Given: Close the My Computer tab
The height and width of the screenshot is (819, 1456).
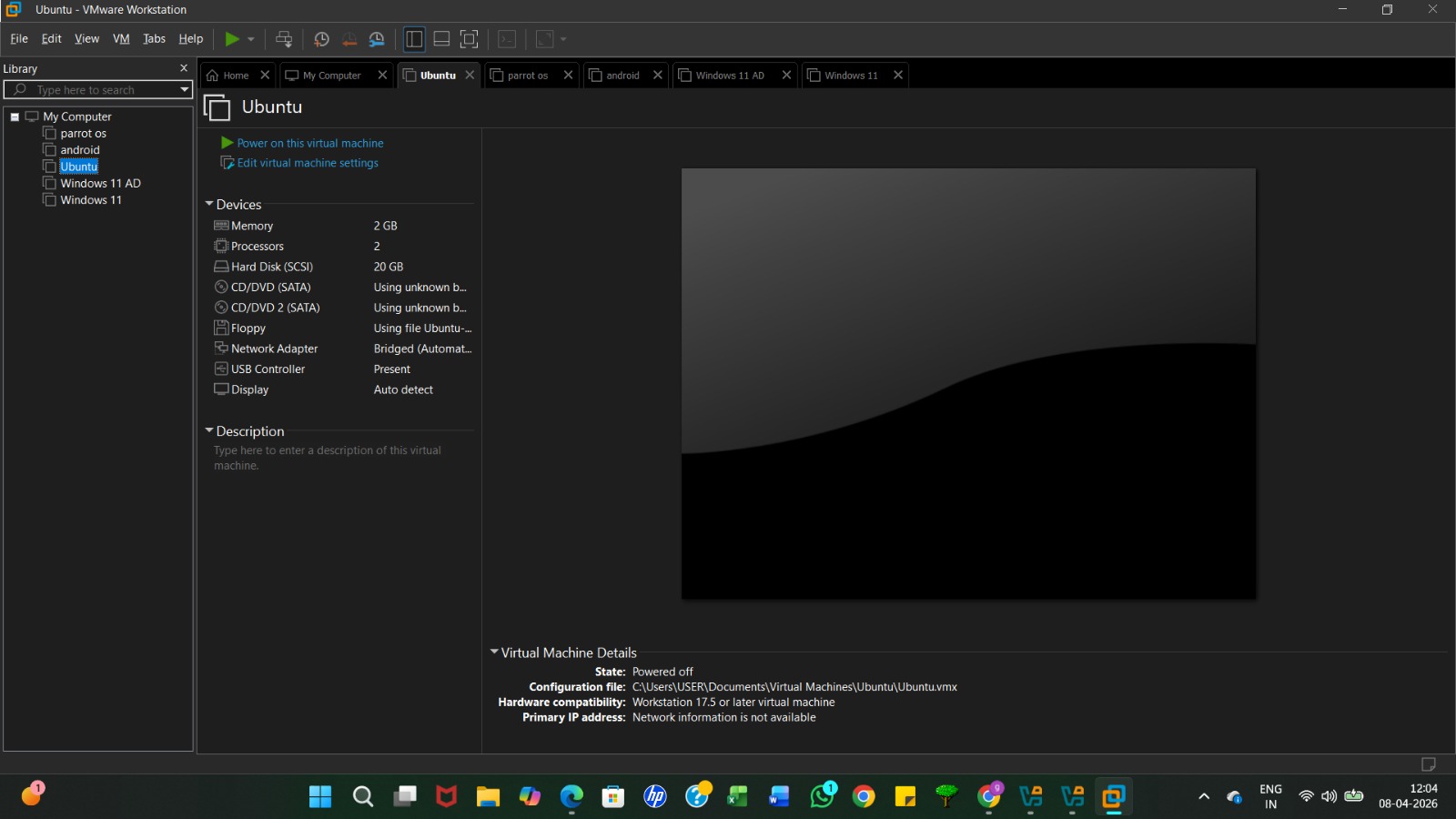Looking at the screenshot, I should (382, 76).
